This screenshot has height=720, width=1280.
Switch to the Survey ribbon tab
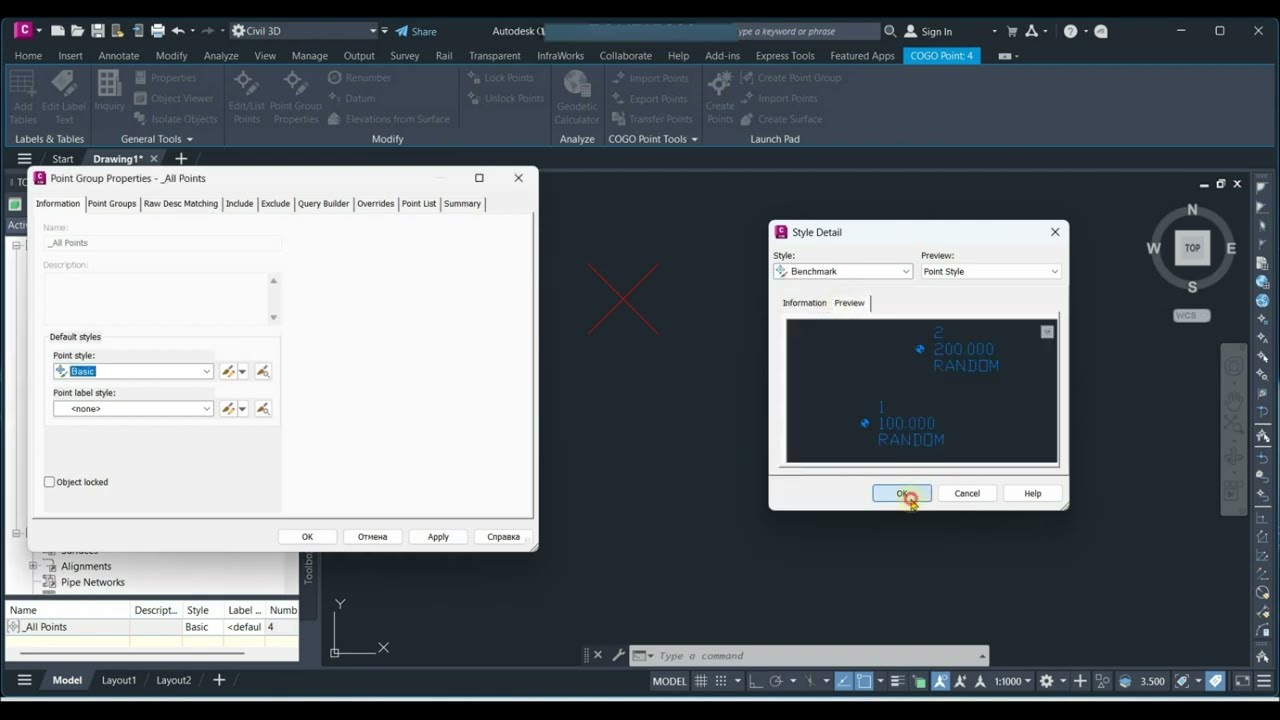pos(405,56)
